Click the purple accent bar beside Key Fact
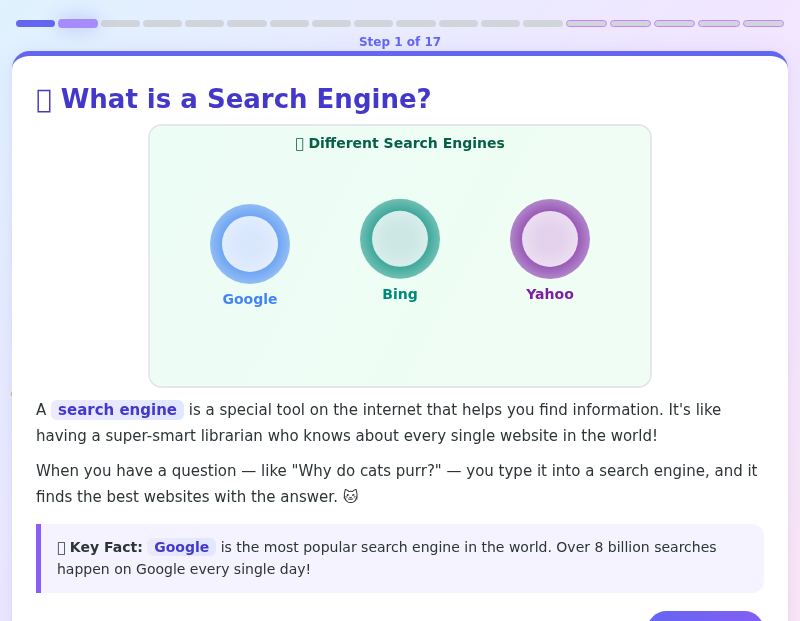The height and width of the screenshot is (621, 800). tap(39, 558)
